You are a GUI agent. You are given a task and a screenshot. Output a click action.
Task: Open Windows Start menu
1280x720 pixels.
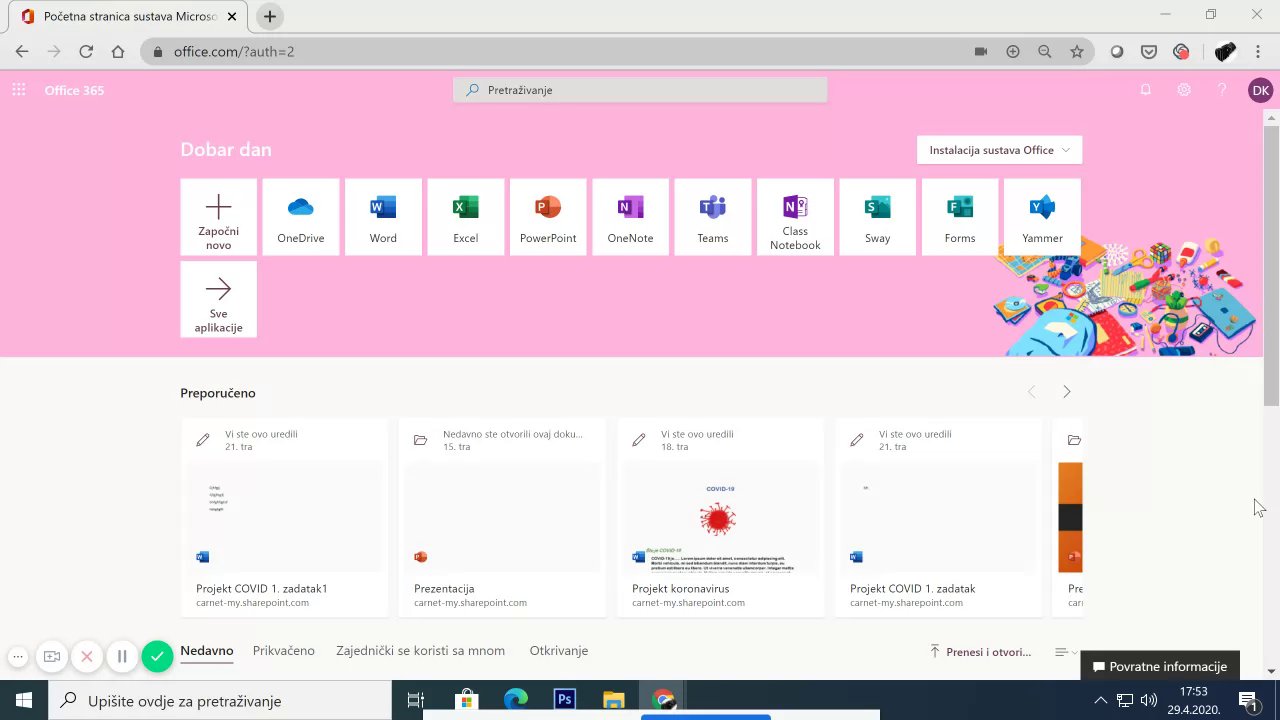pyautogui.click(x=24, y=700)
